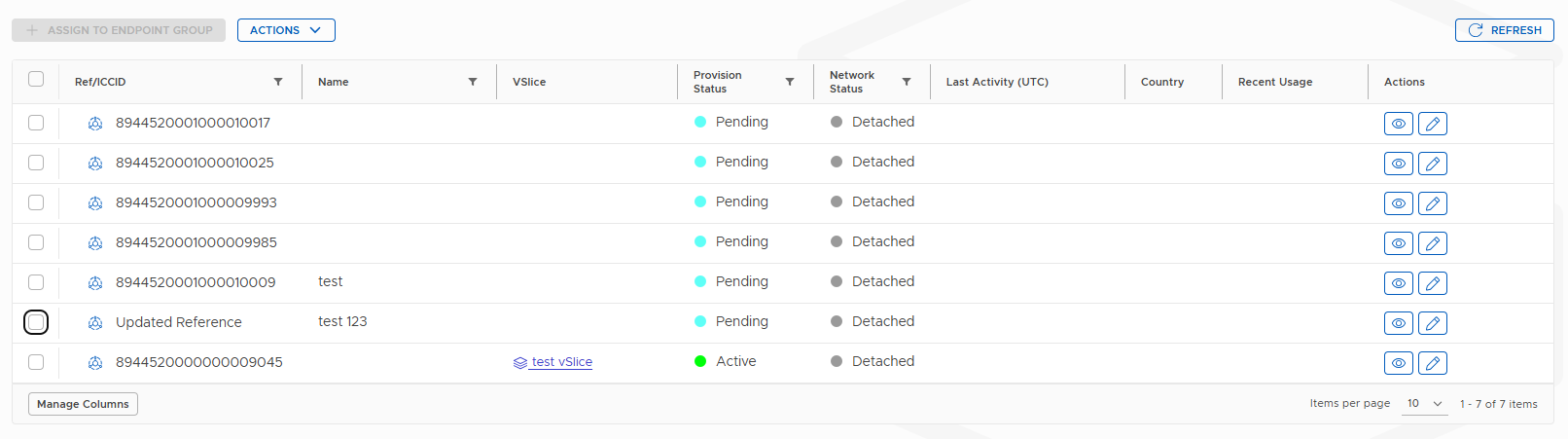
Task: Check the row 8944520001000010017
Action: click(36, 123)
